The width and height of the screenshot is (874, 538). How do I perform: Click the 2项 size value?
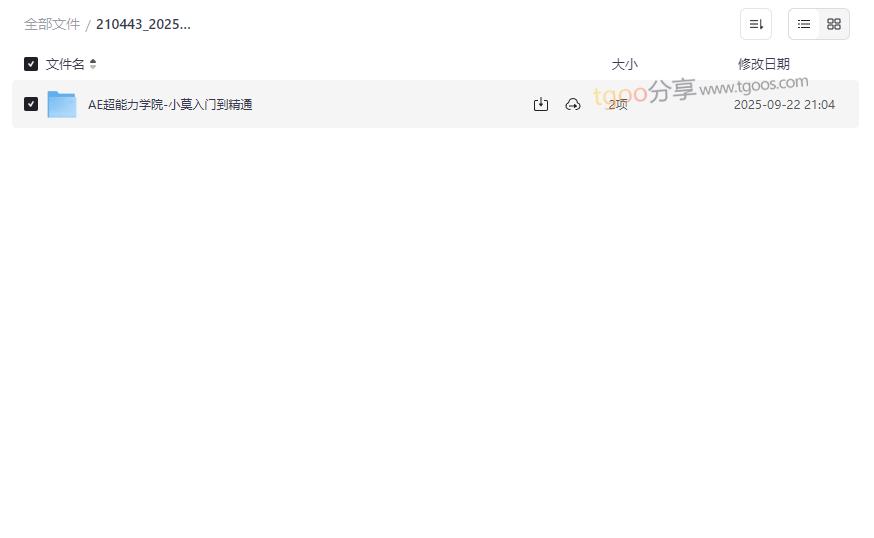[x=618, y=104]
